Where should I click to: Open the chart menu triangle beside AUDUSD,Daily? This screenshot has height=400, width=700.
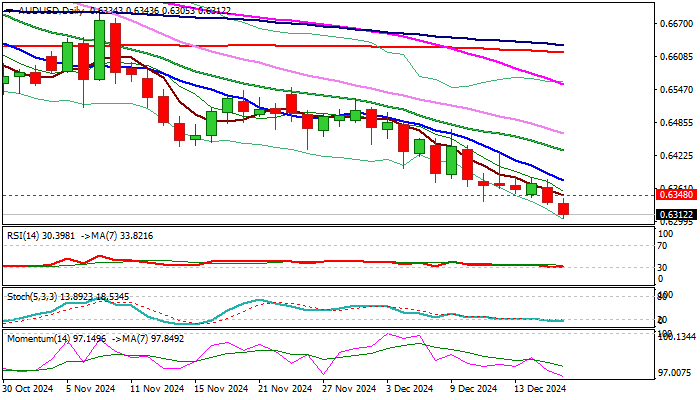point(10,10)
